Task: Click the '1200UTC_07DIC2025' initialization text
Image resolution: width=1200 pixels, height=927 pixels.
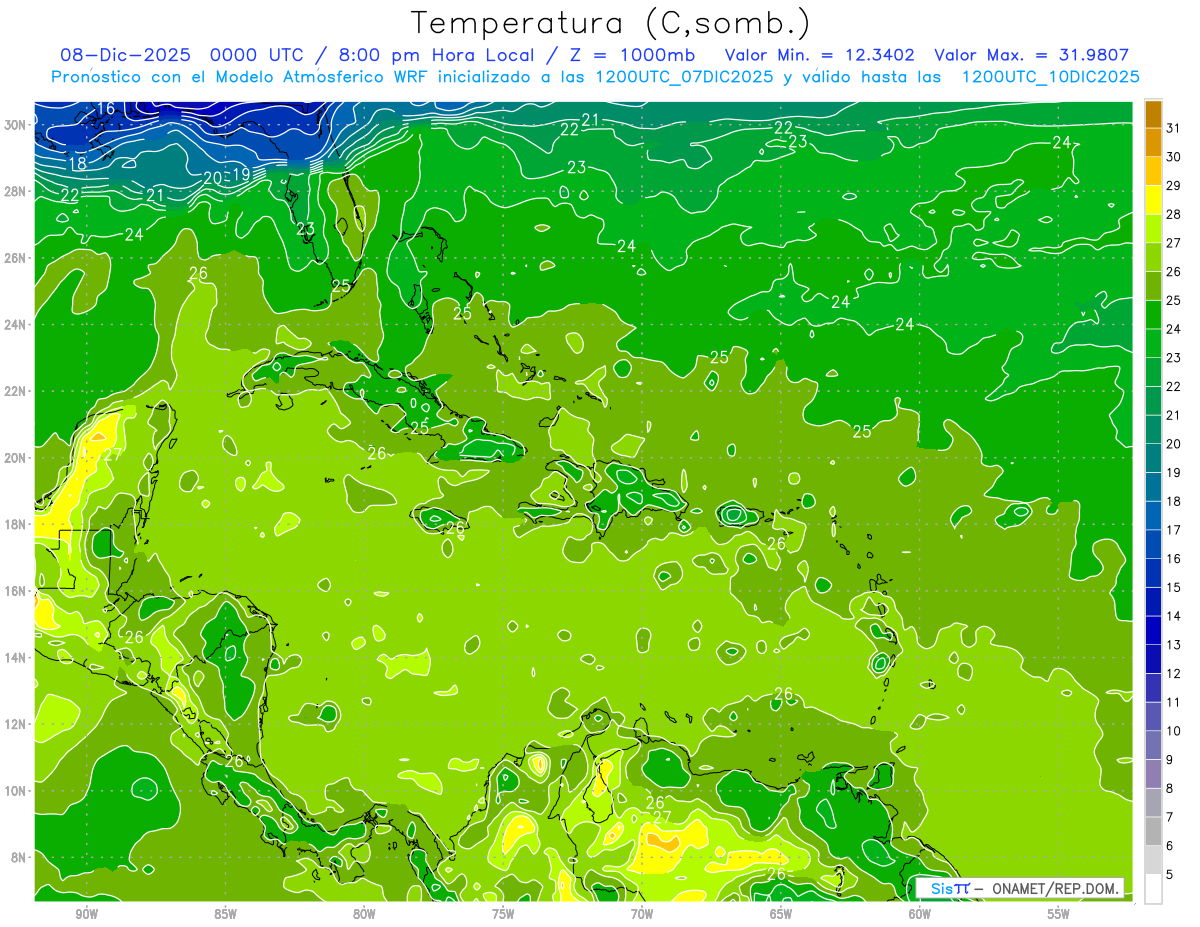Action: [x=683, y=77]
